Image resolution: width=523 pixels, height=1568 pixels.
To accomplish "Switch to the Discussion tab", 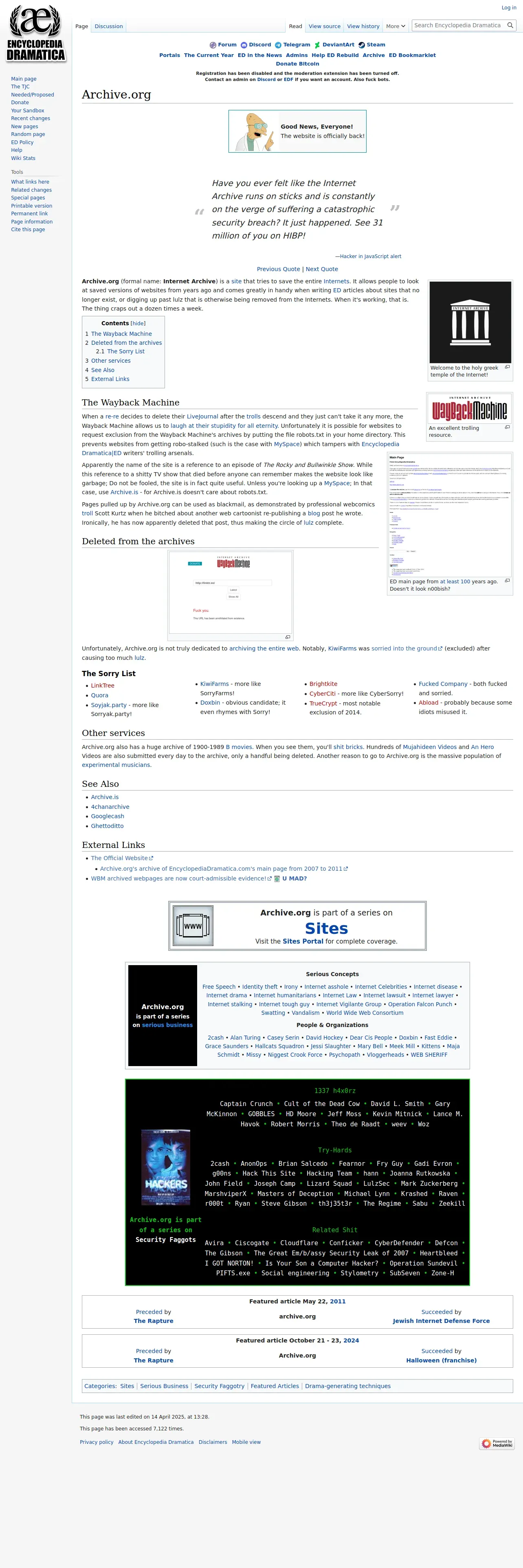I will [109, 26].
